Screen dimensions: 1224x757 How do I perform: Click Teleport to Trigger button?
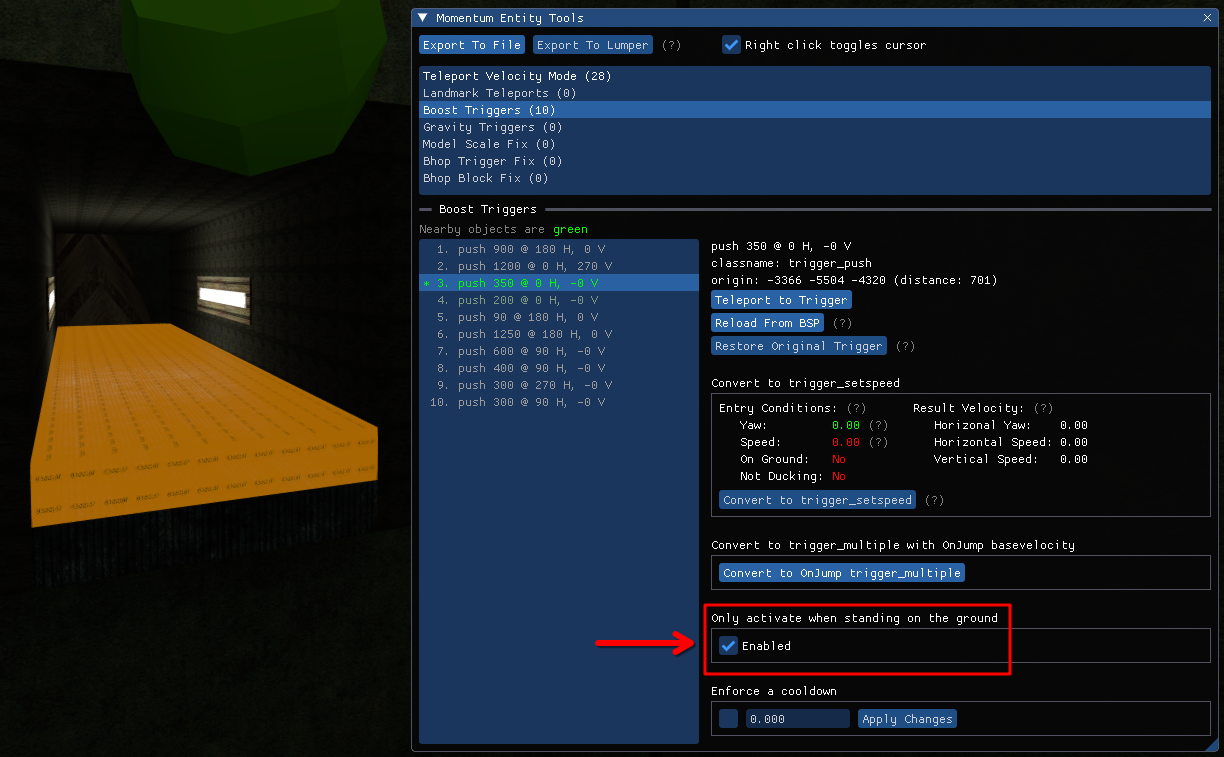point(781,300)
